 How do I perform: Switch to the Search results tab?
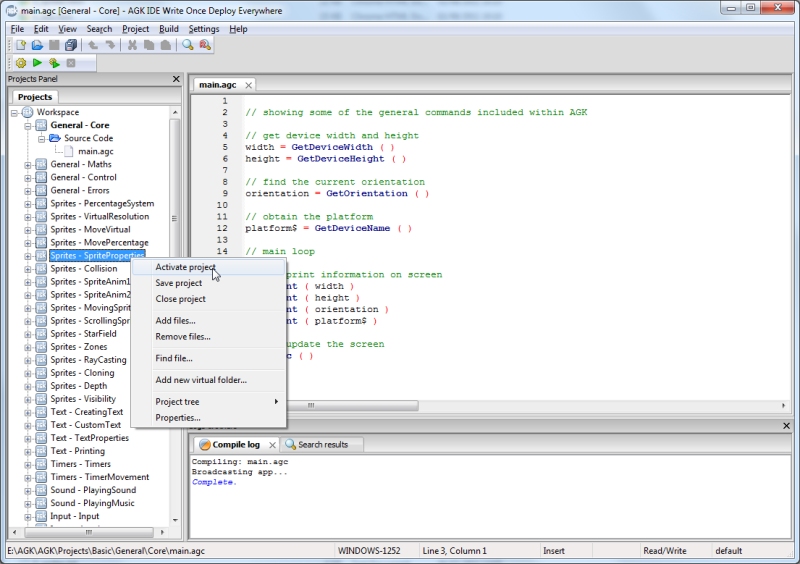point(322,445)
